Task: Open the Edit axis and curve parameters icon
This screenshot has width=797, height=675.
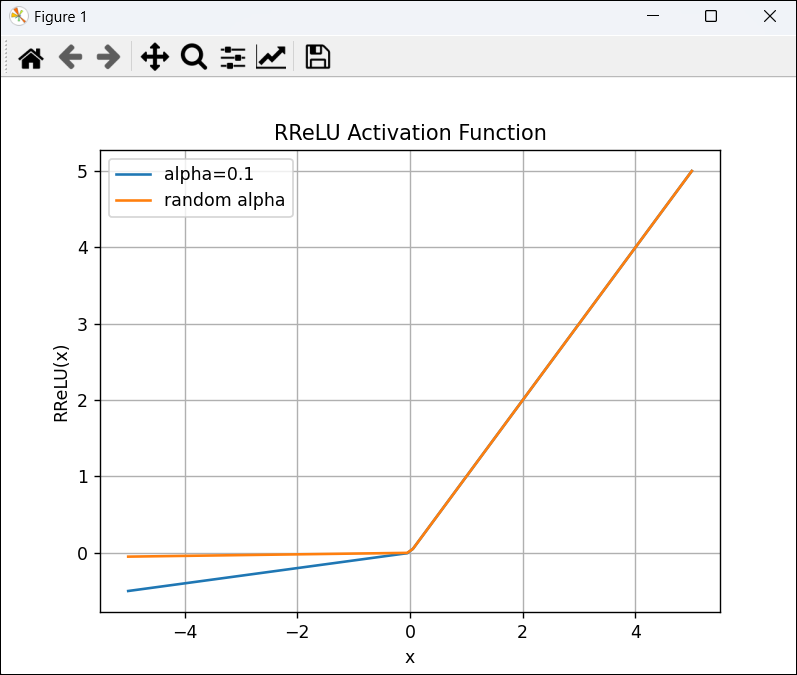Action: tap(271, 57)
